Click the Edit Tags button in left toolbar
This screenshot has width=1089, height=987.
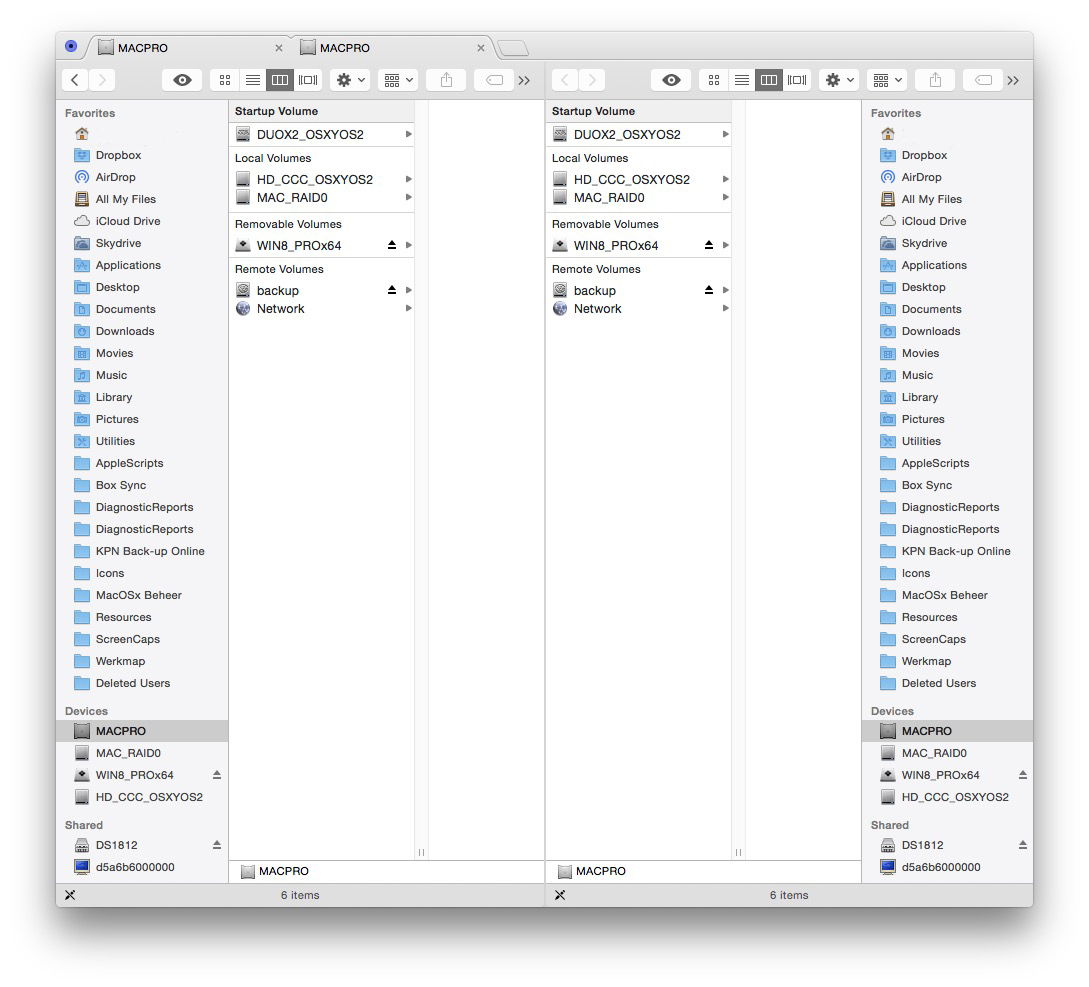point(494,81)
